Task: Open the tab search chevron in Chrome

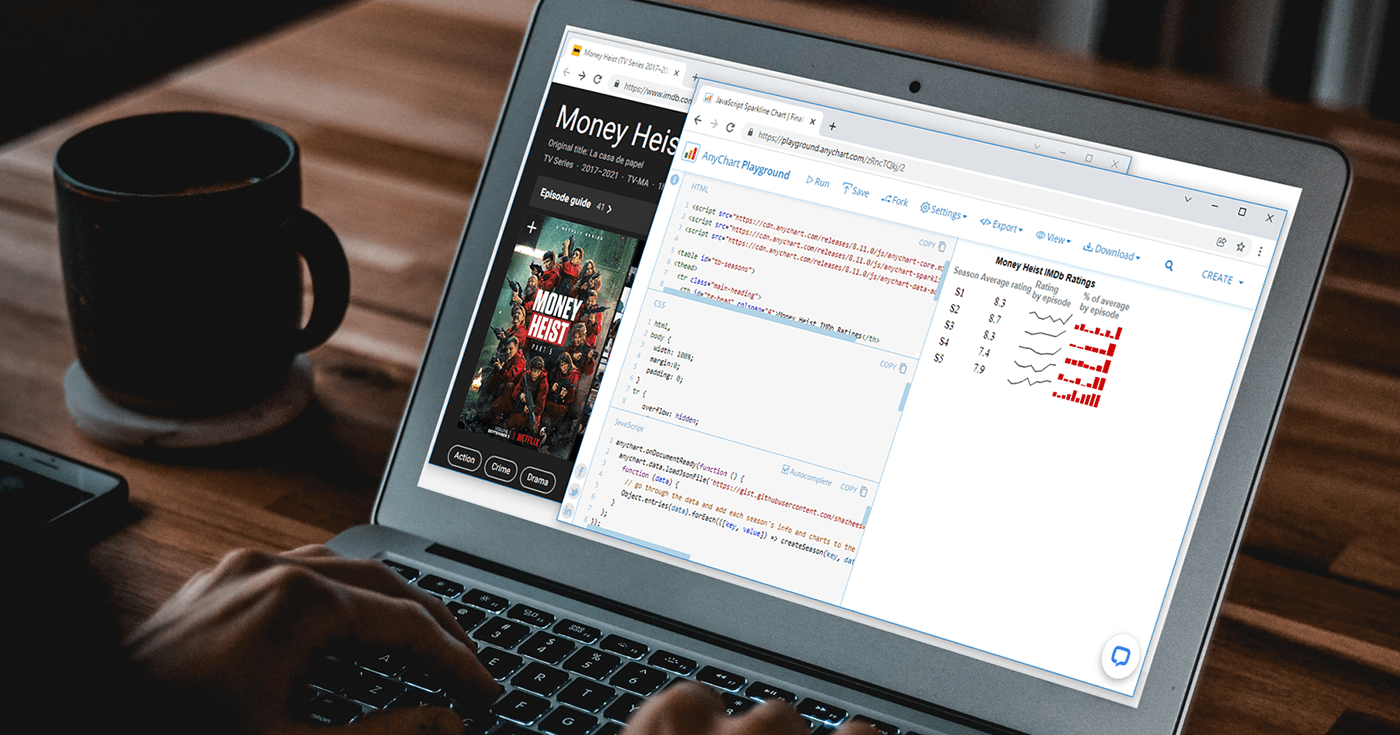Action: (x=1186, y=200)
